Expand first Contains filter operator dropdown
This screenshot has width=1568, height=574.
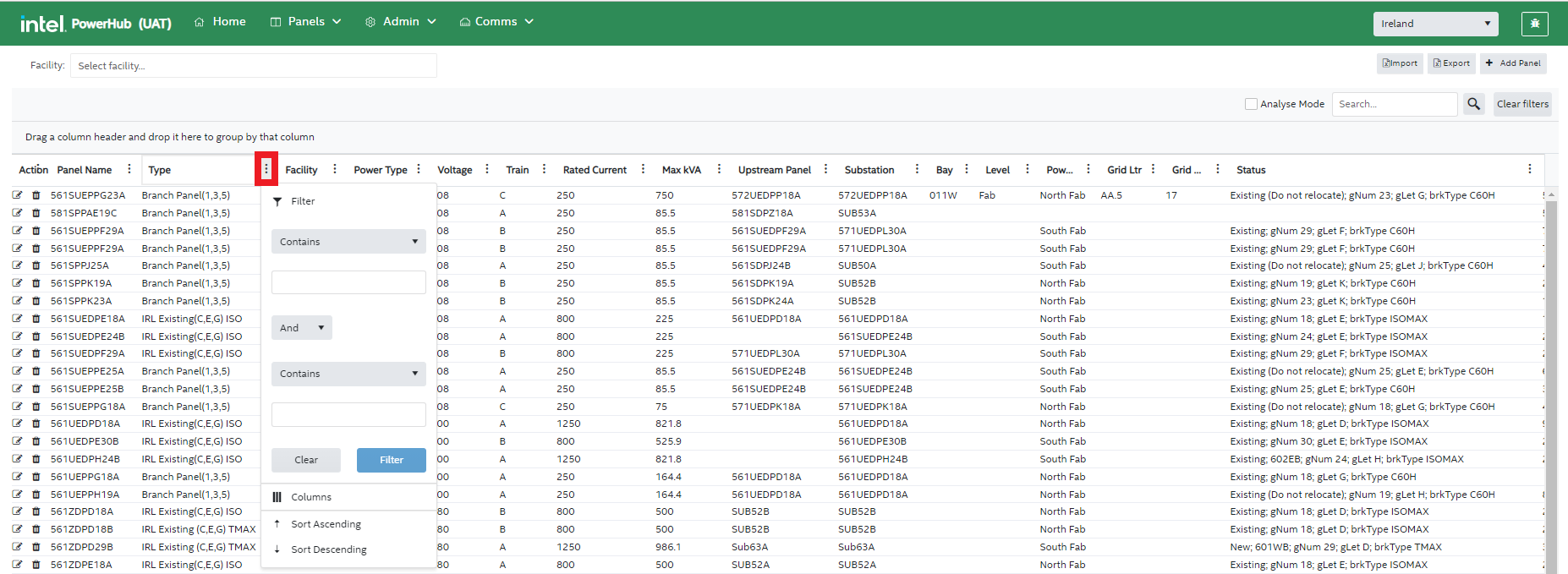[348, 242]
